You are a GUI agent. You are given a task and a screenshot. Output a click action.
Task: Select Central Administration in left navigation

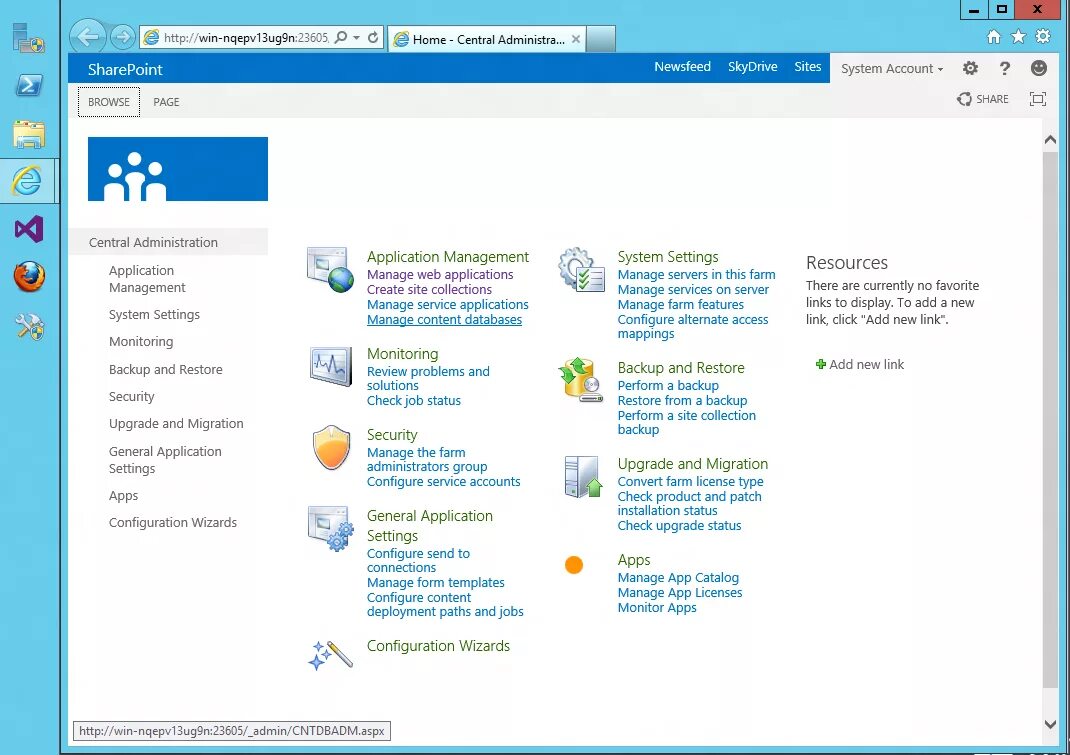tap(168, 242)
